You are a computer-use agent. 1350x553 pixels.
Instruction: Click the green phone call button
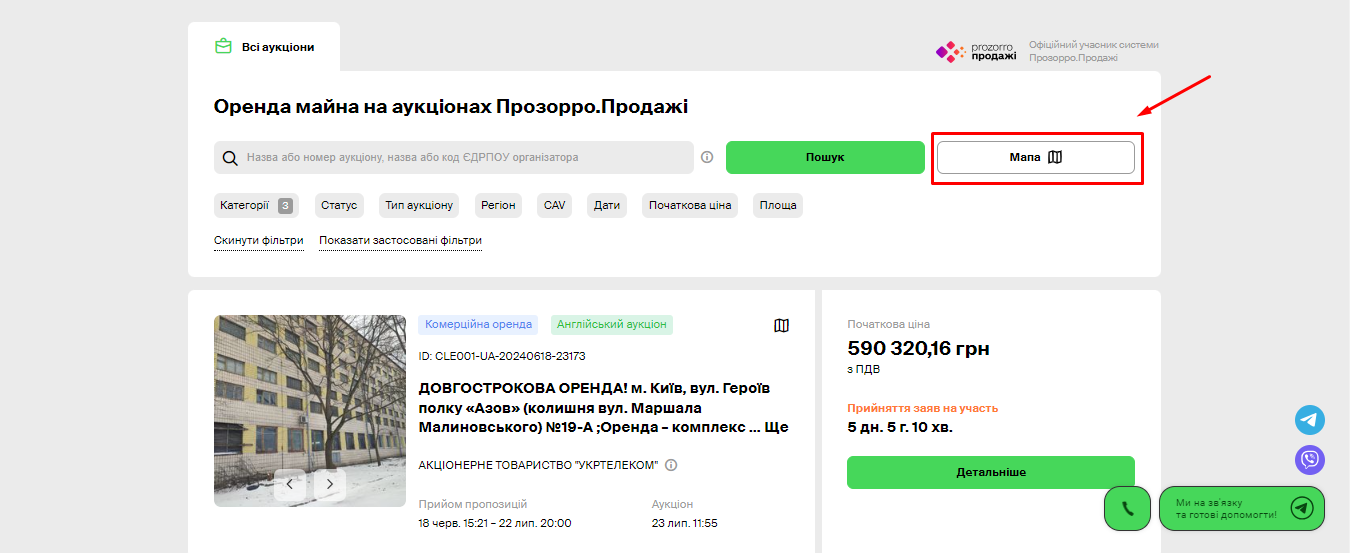[1127, 508]
